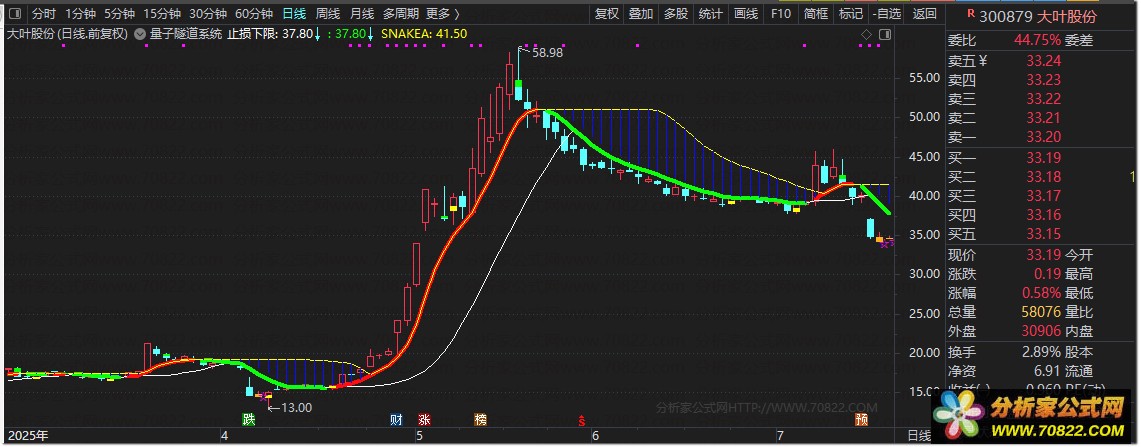
Task: Select the 卖五 price 33.24
Action: coord(1043,61)
